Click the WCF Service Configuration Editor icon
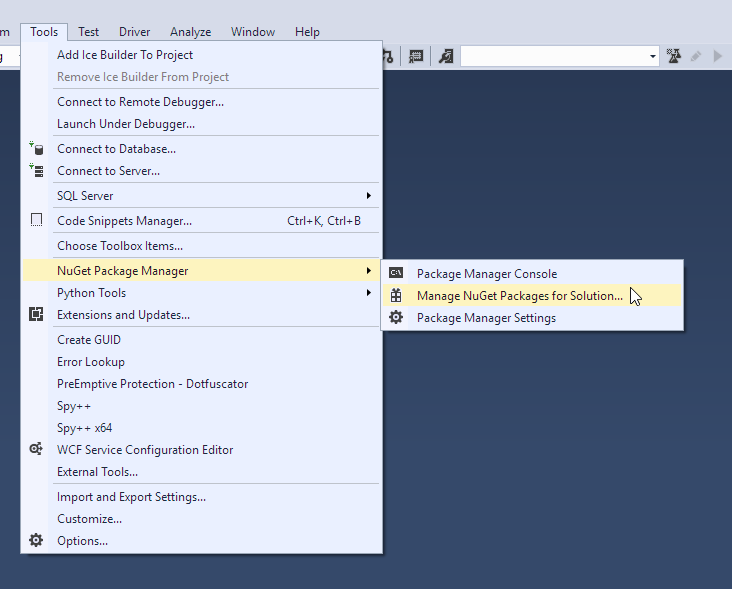The width and height of the screenshot is (732, 589). pyautogui.click(x=37, y=450)
